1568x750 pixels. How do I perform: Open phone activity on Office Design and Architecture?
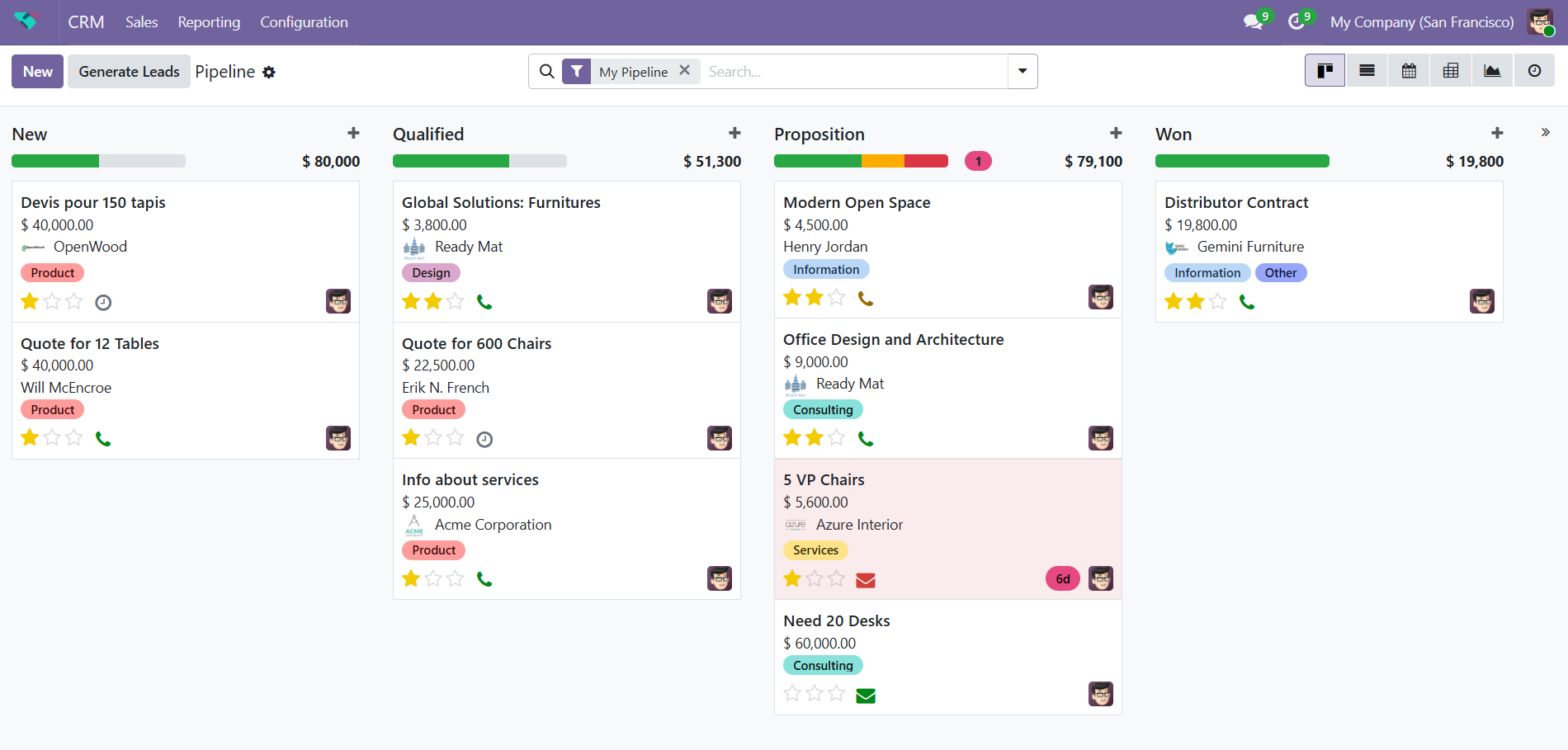tap(866, 439)
